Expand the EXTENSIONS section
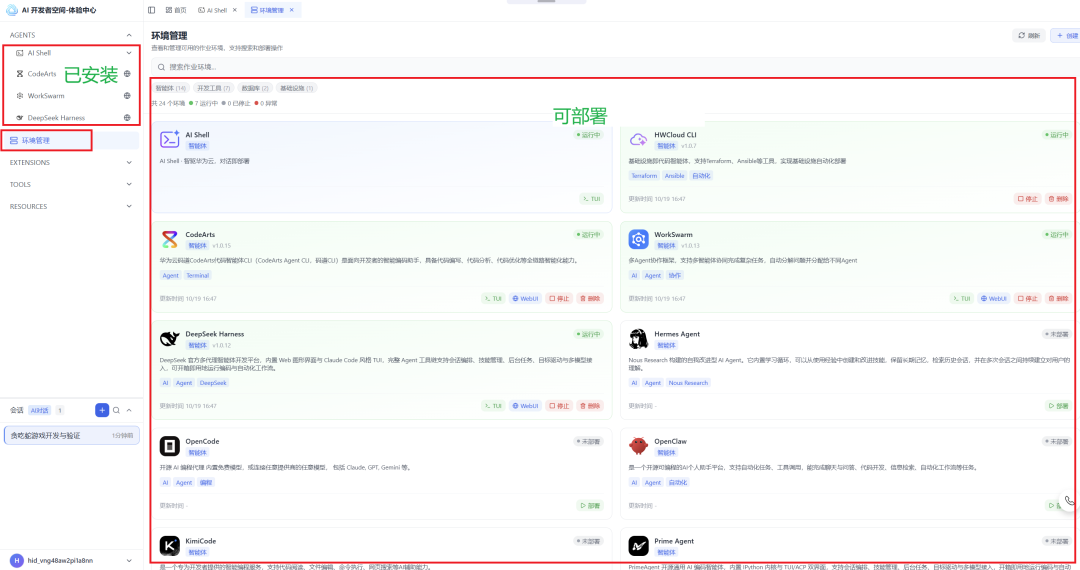1080x570 pixels. [129, 162]
